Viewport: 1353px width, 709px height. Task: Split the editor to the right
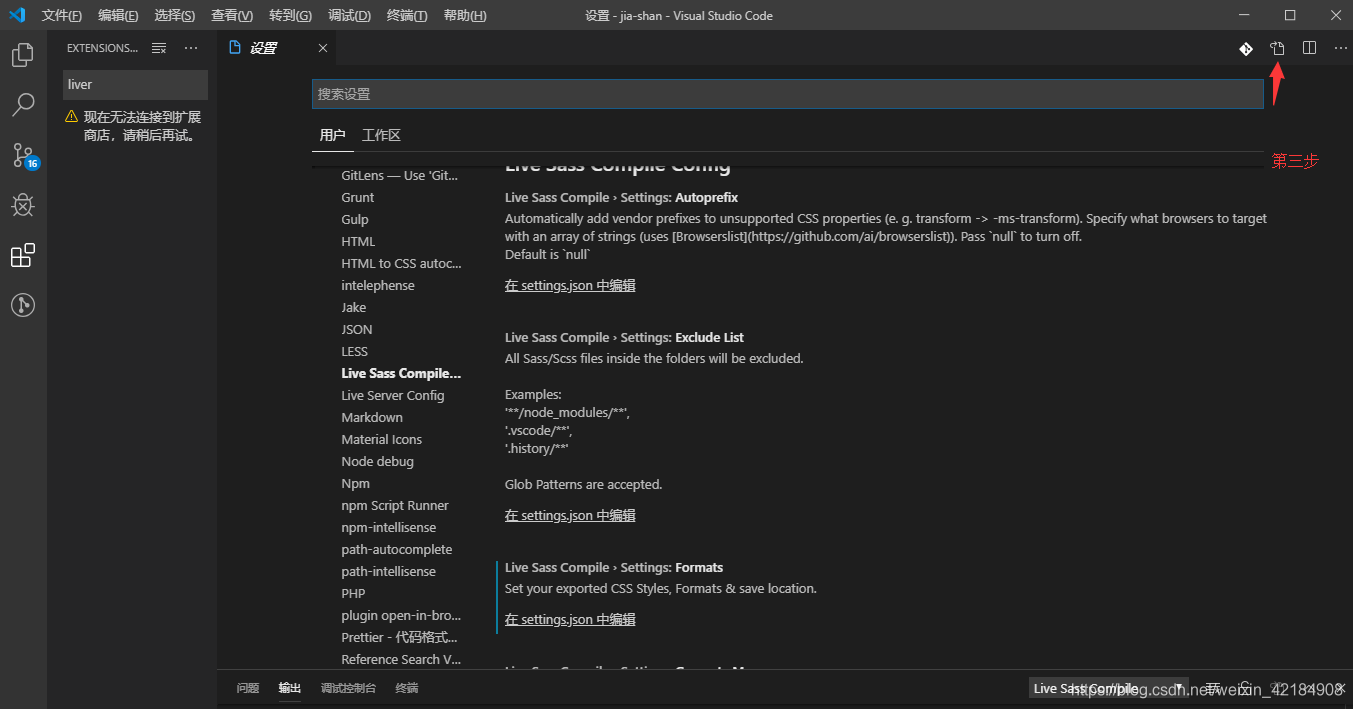click(x=1309, y=48)
